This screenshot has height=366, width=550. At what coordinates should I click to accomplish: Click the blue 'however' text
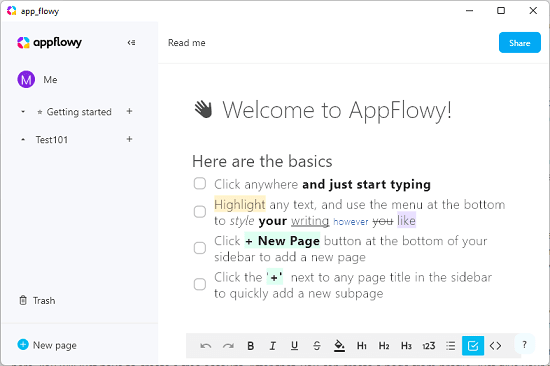tap(351, 222)
